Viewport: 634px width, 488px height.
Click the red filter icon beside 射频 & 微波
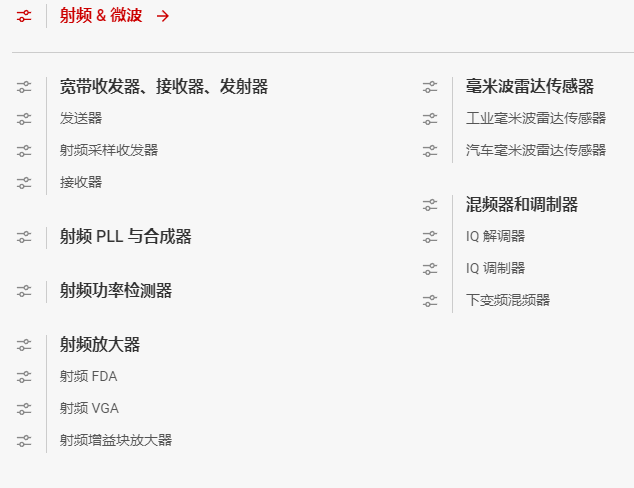pos(24,16)
